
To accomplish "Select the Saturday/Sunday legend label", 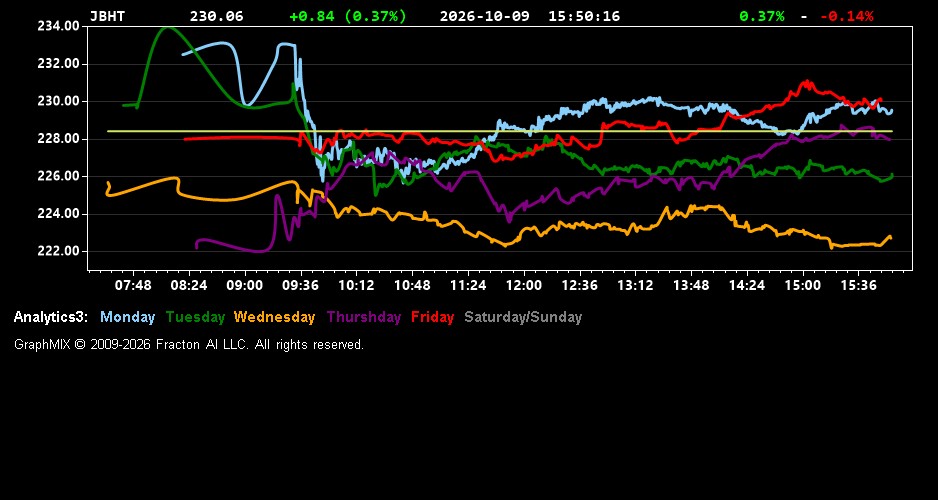I will tap(523, 317).
